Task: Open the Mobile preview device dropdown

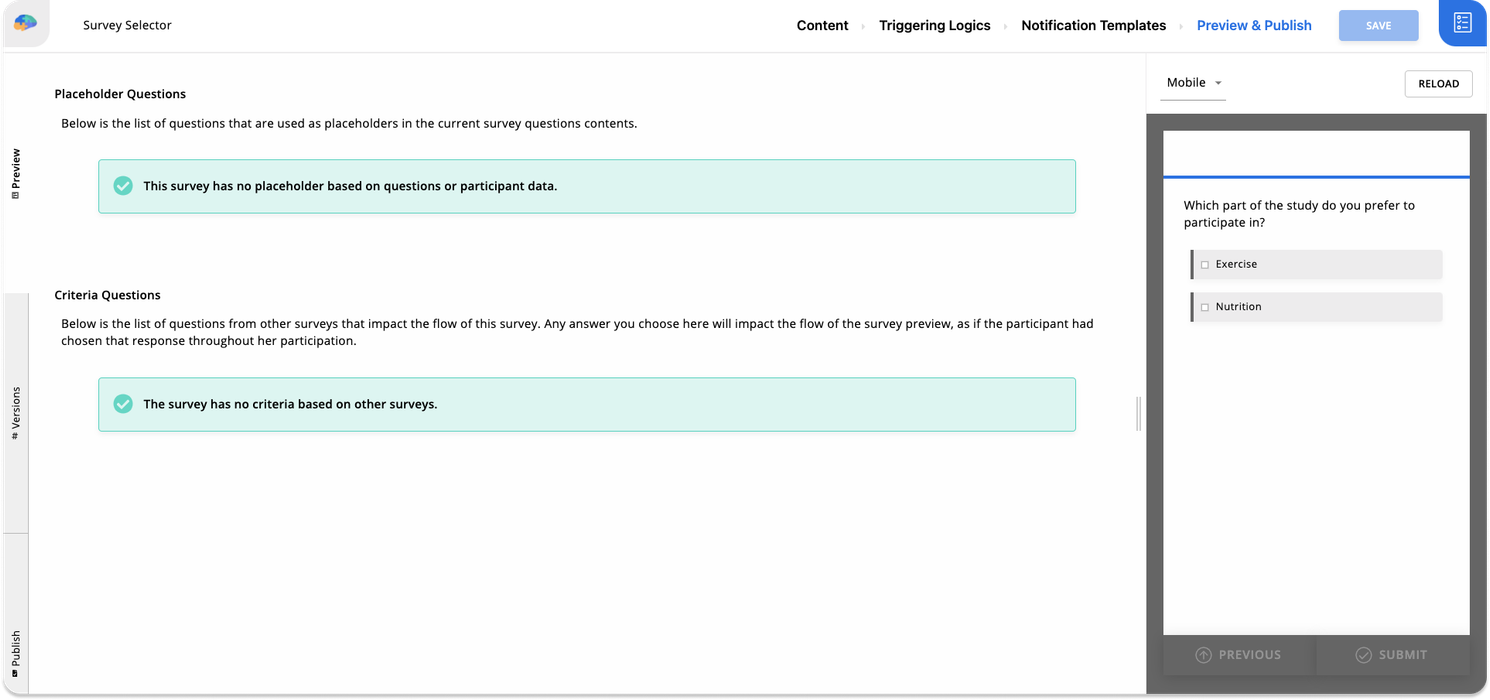Action: coord(1185,83)
